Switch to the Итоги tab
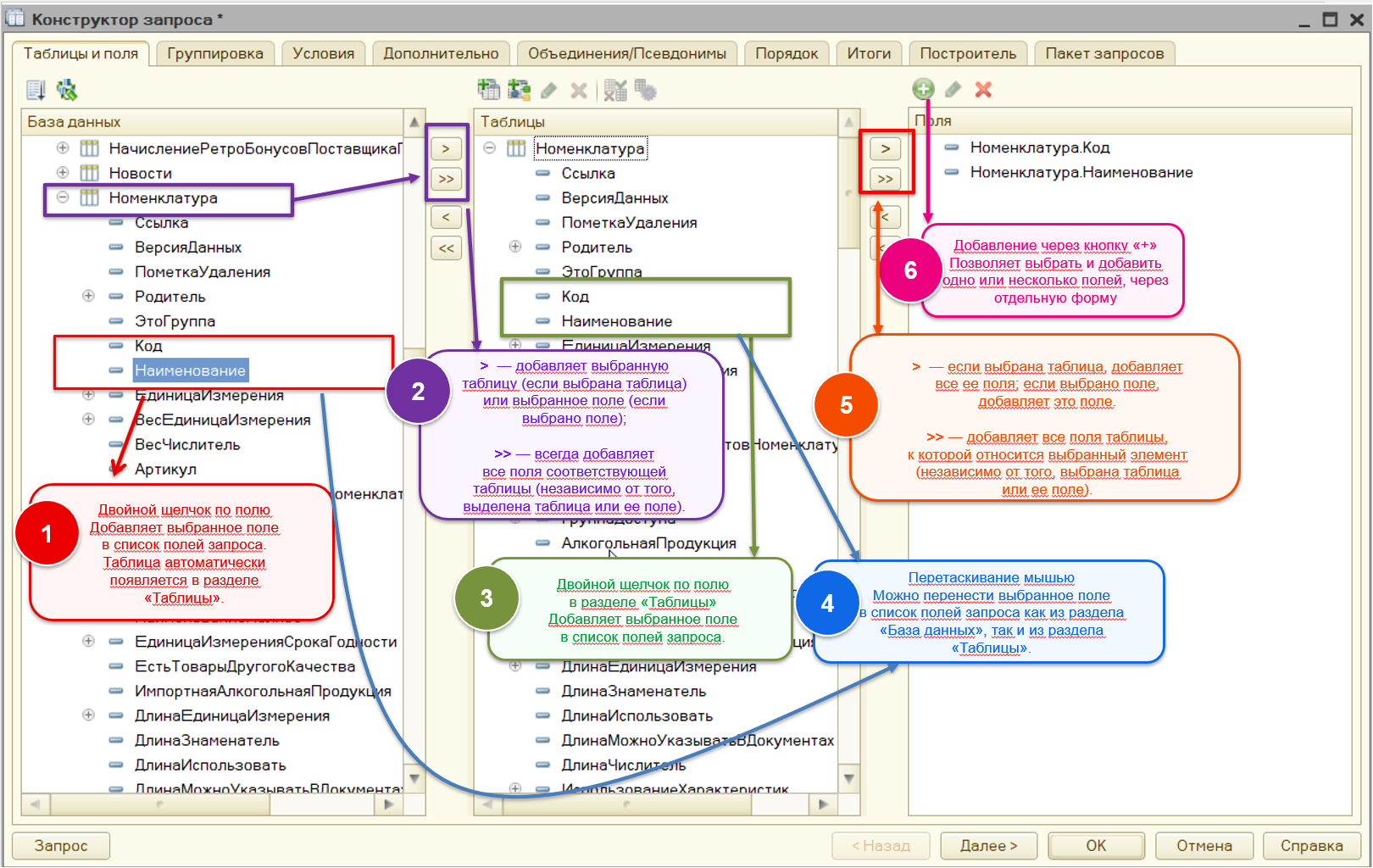 (869, 53)
